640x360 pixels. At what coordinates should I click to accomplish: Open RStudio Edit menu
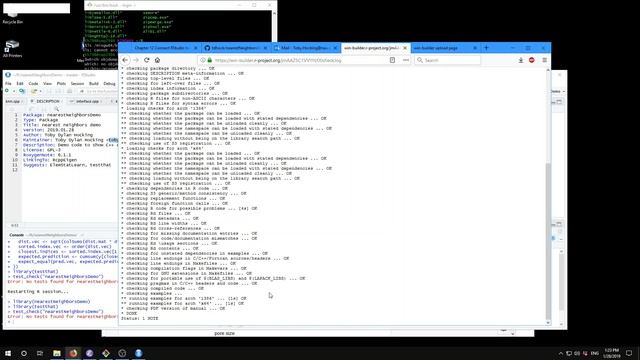tap(20, 84)
